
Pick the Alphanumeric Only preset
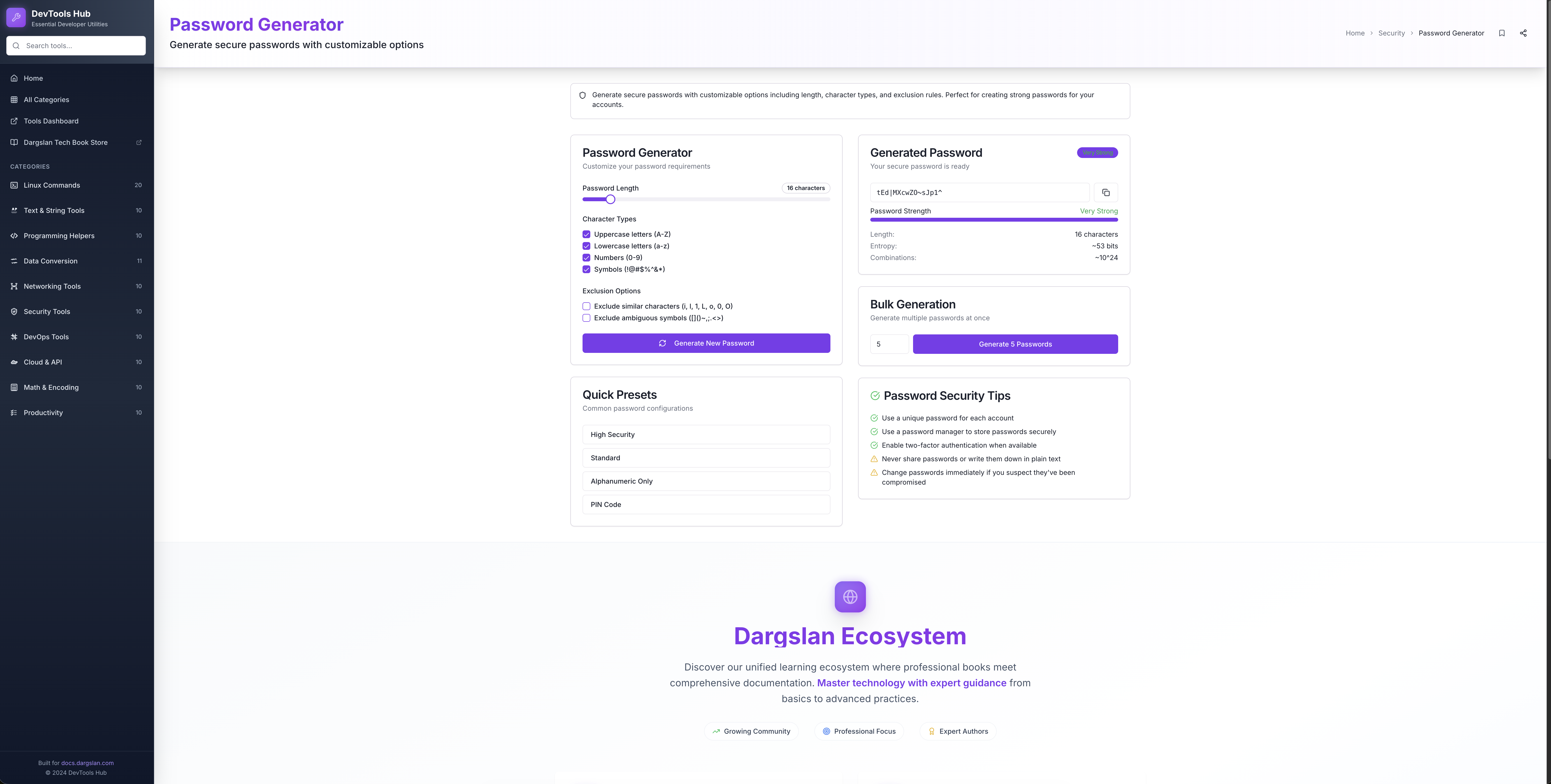pos(706,481)
